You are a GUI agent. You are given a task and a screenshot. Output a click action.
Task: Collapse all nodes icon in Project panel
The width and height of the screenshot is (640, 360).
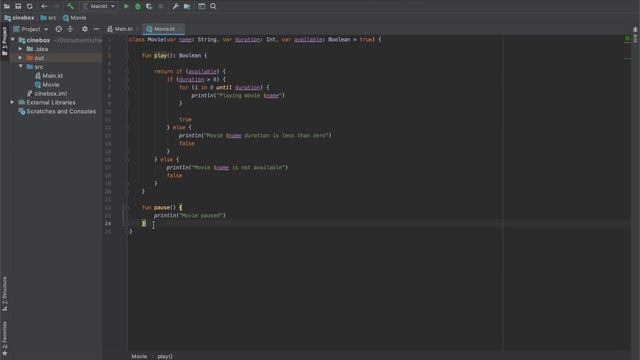coord(70,29)
